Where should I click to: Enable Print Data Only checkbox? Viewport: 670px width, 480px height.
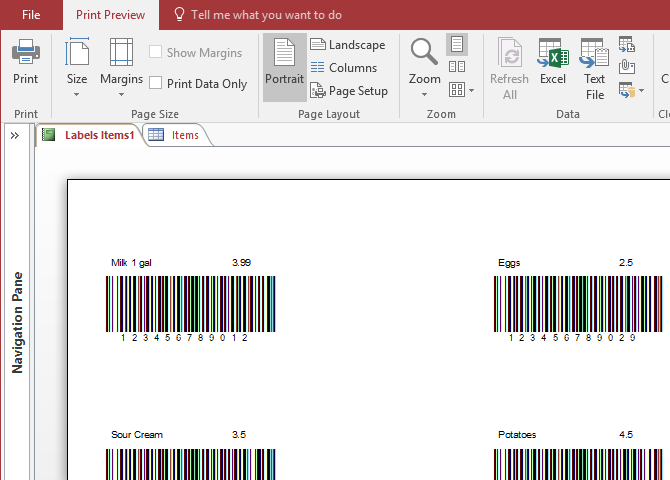point(156,82)
